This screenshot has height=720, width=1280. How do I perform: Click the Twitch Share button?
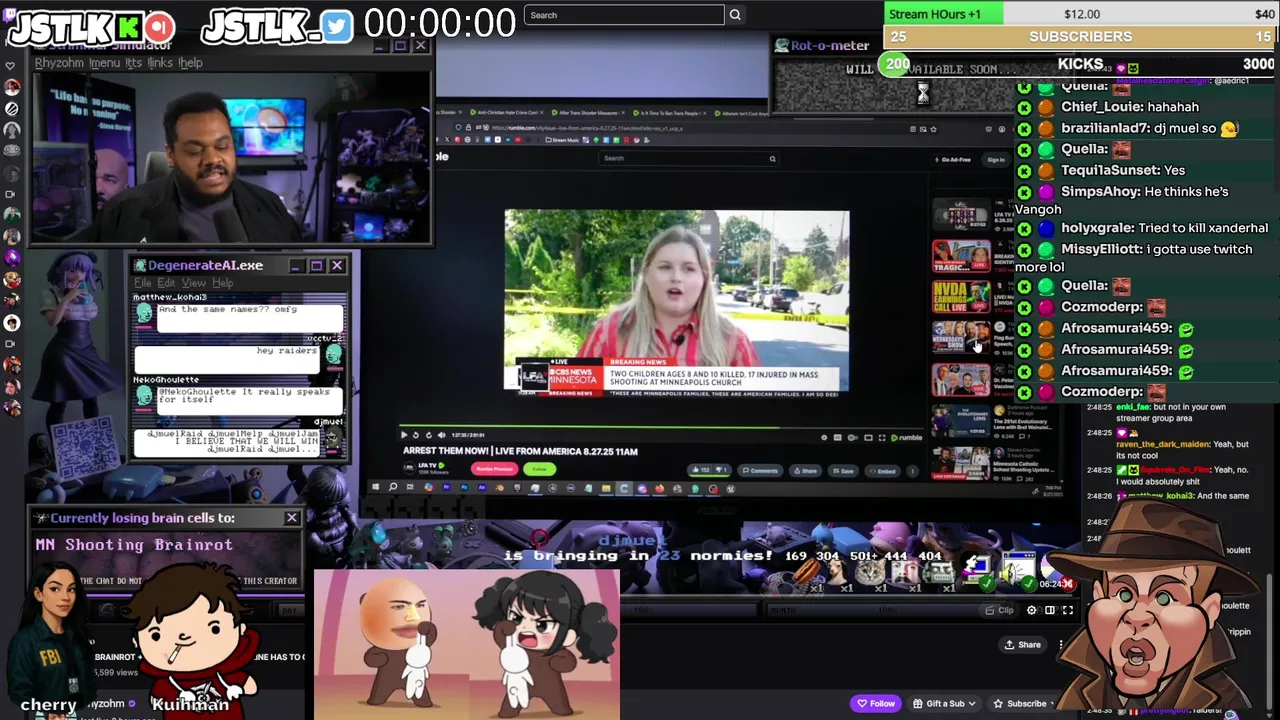click(x=1022, y=645)
